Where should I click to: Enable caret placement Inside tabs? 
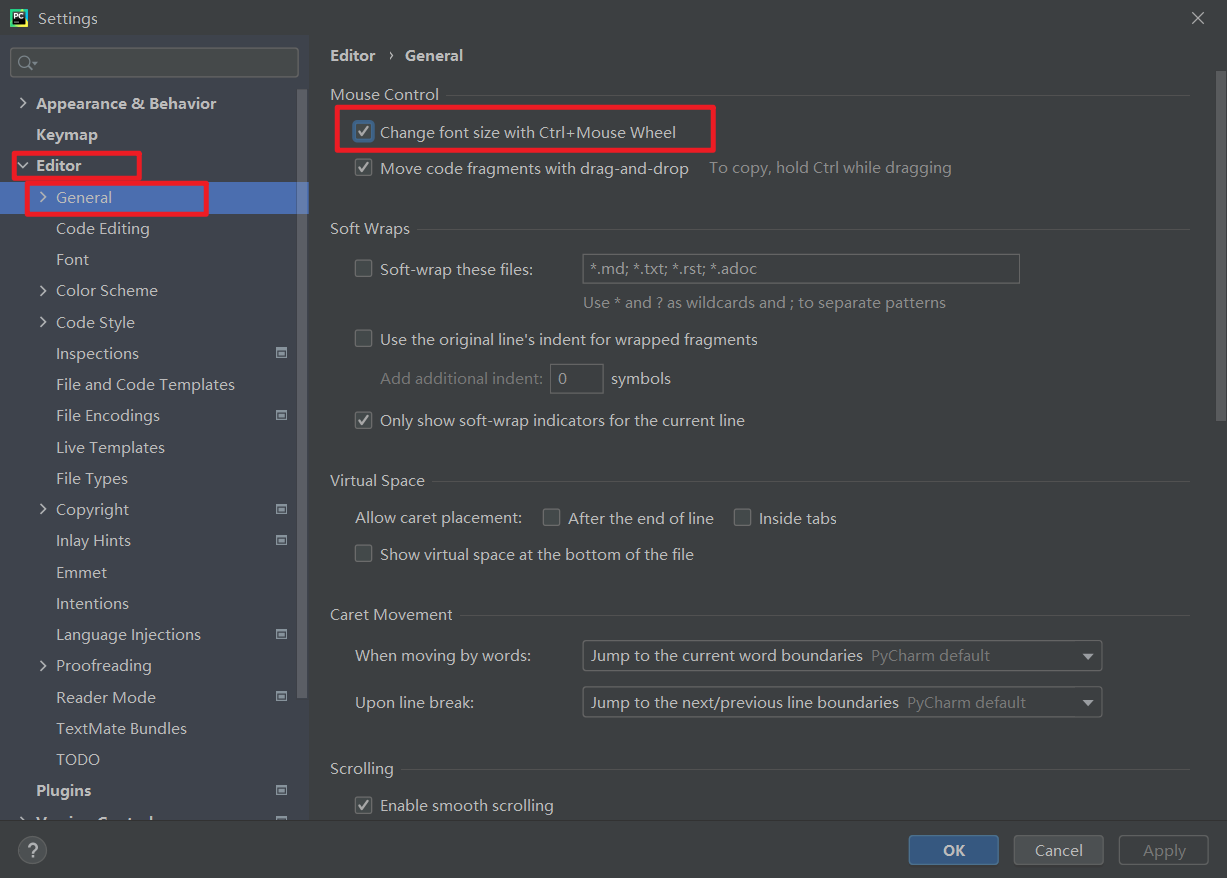coord(742,518)
